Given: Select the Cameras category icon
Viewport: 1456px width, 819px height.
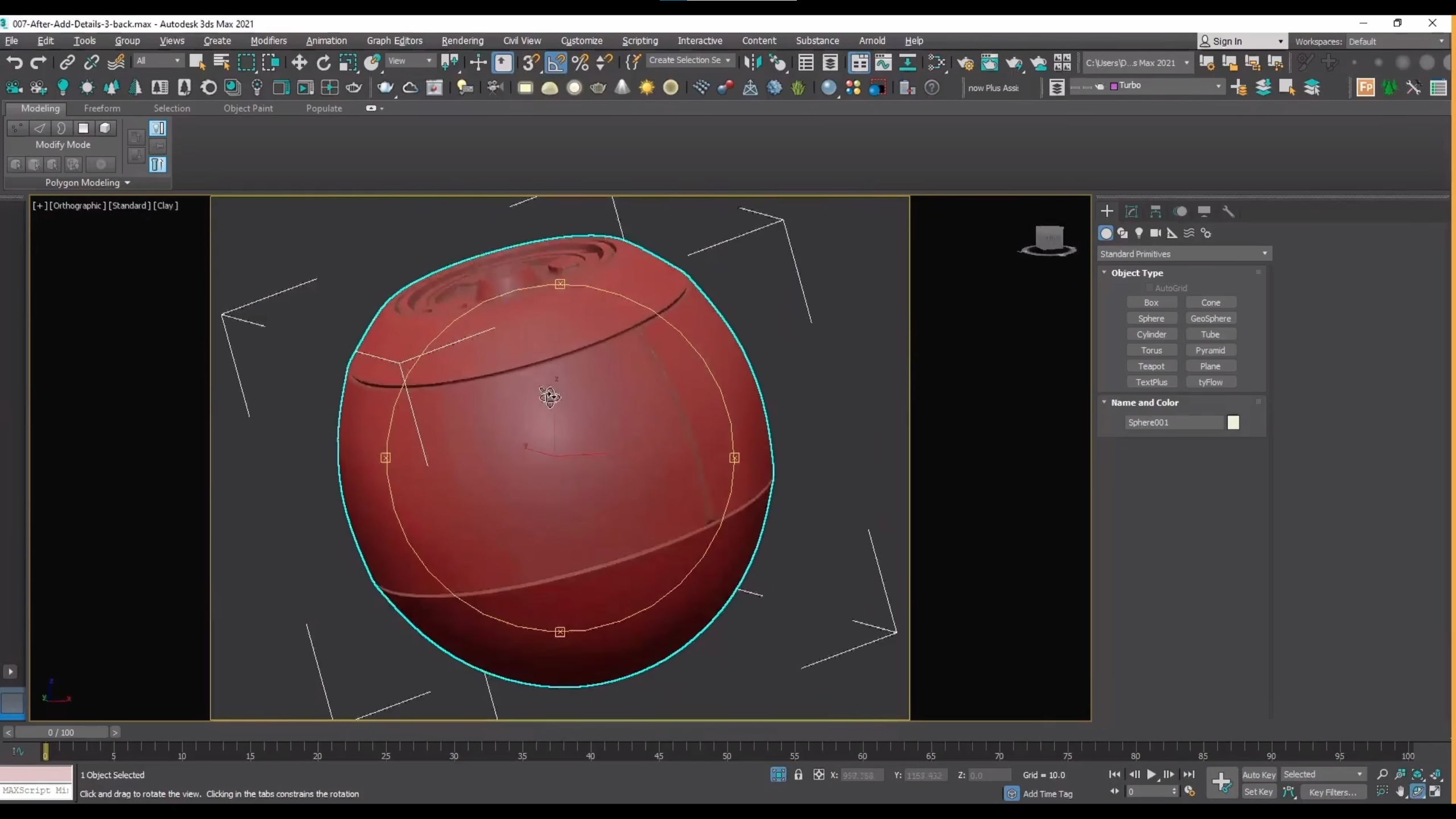Looking at the screenshot, I should [x=1155, y=233].
